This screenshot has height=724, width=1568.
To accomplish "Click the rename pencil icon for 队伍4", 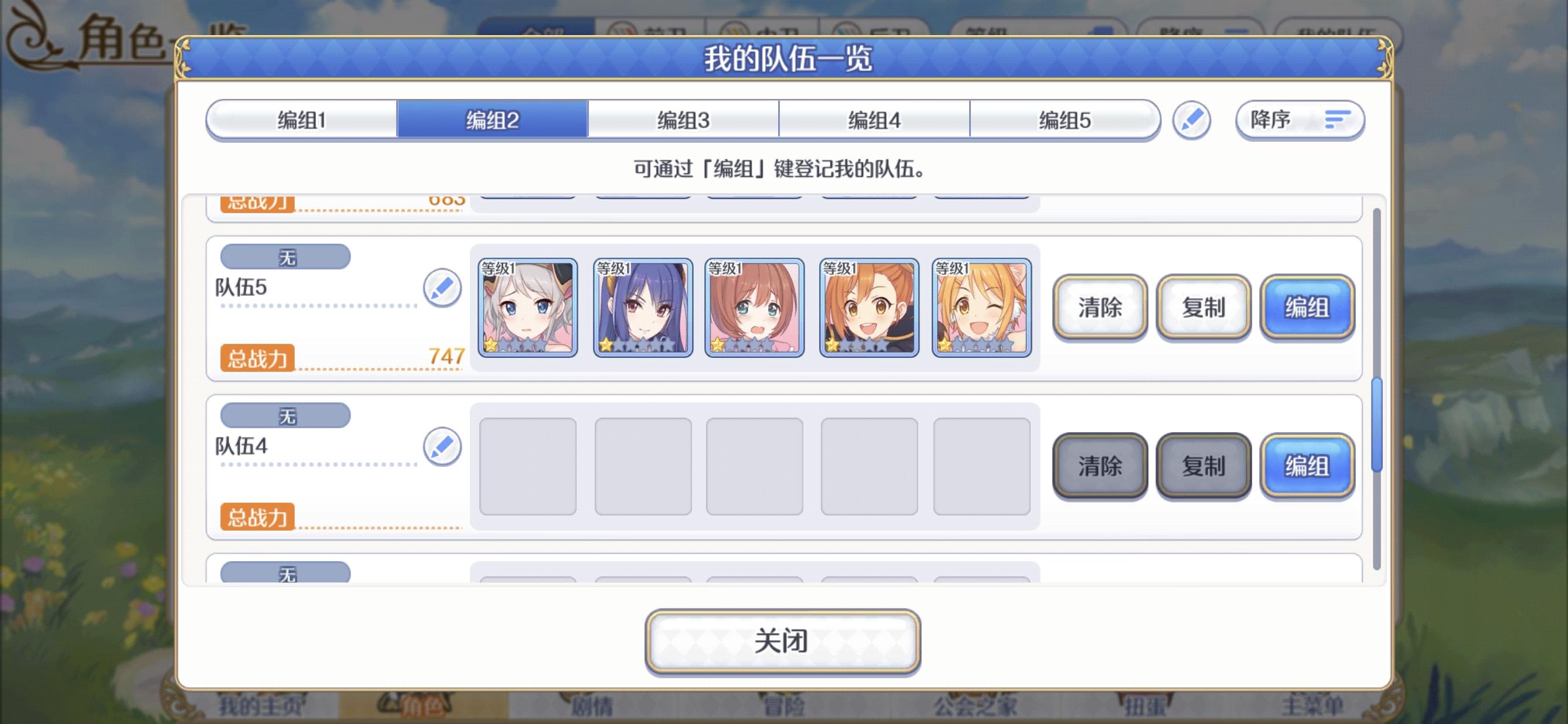I will [x=442, y=446].
